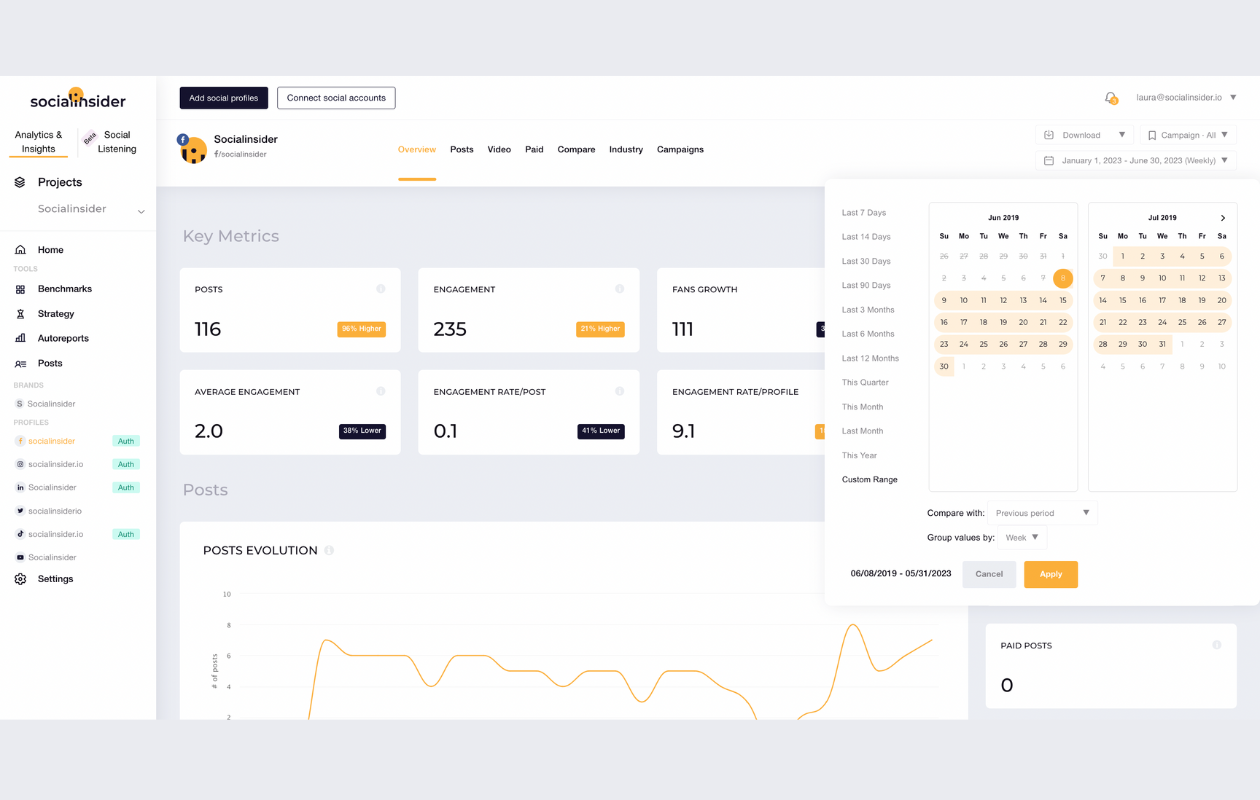
Task: Select Last 30 Days preset
Action: click(x=866, y=261)
